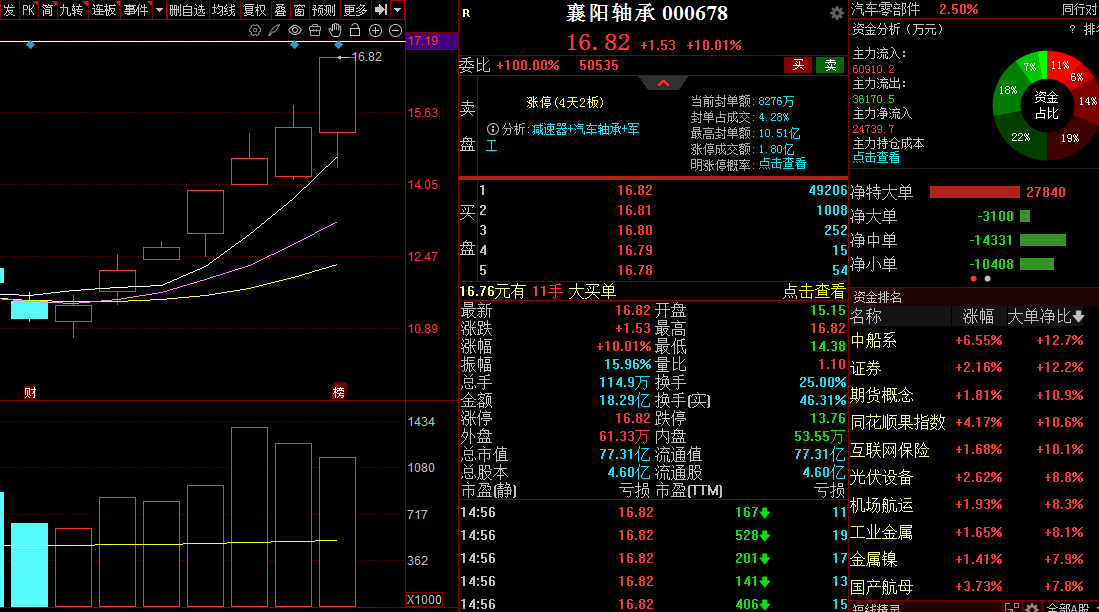Open the 分析 info circle icon
Viewport: 1099px width, 612px height.
click(493, 129)
